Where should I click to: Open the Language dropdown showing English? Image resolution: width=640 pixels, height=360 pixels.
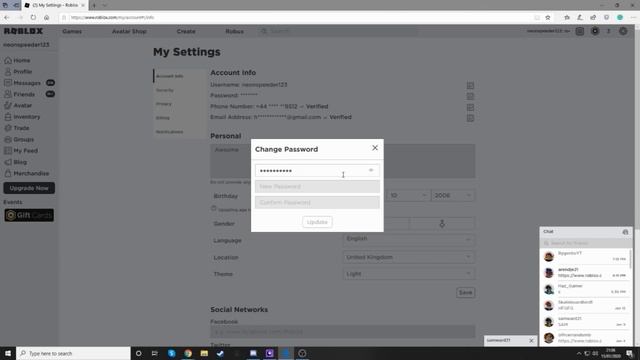(409, 239)
